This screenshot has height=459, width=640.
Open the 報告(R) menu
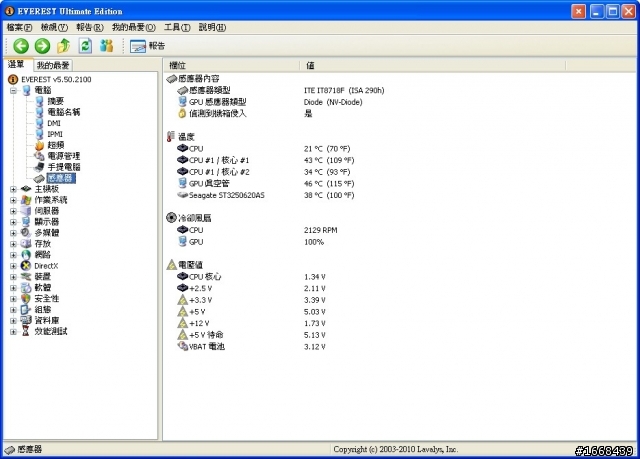point(90,27)
